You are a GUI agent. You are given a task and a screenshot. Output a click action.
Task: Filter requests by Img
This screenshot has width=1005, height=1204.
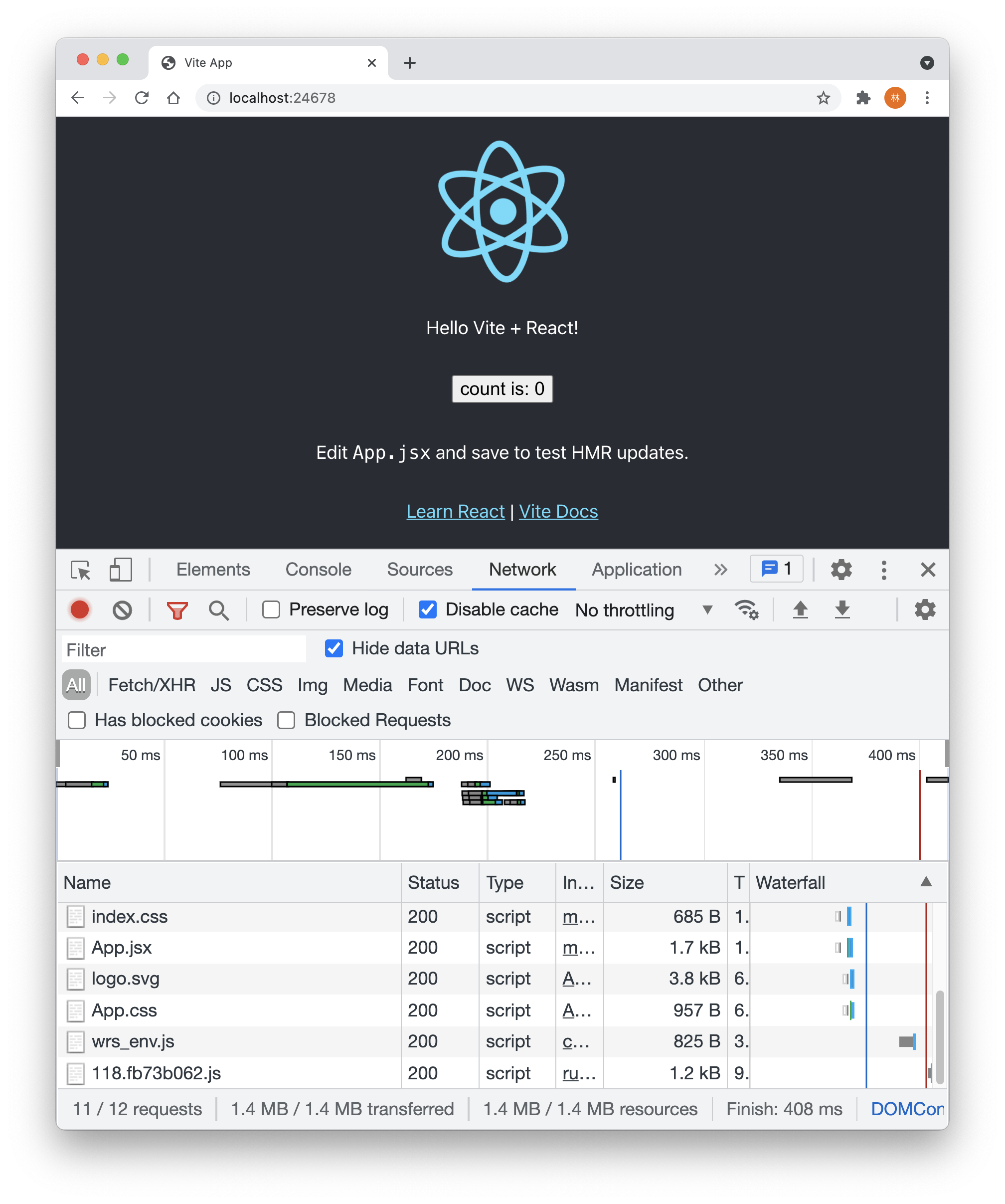click(312, 685)
